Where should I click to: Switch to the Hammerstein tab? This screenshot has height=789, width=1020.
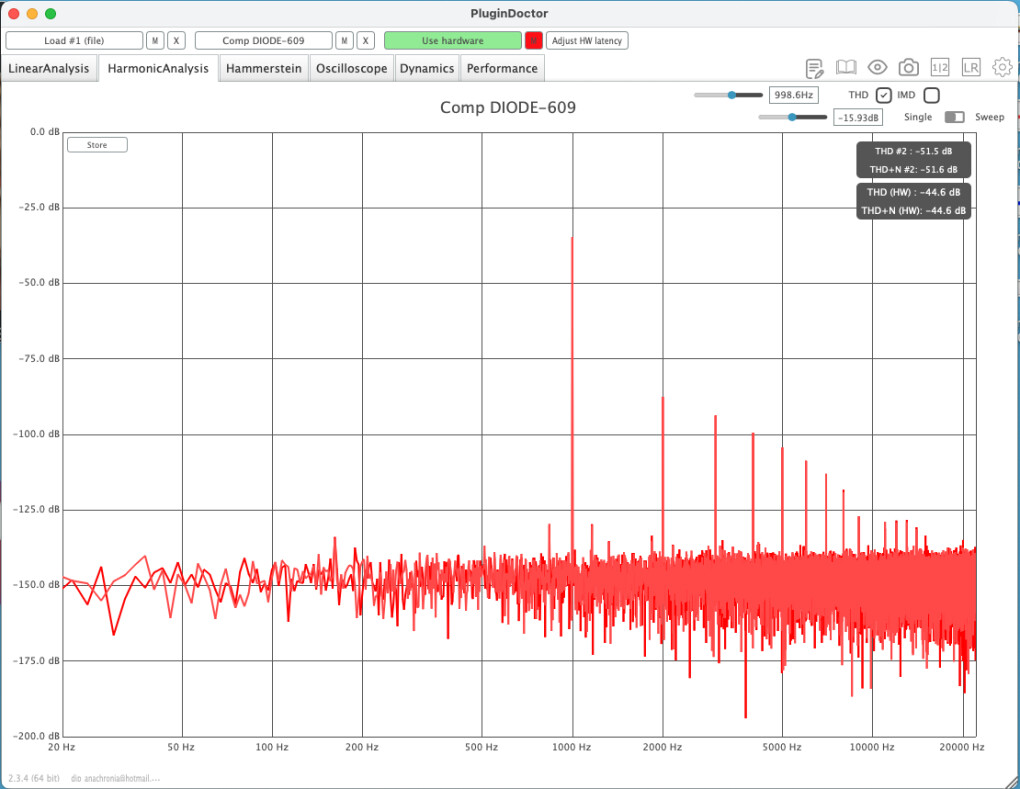point(264,69)
